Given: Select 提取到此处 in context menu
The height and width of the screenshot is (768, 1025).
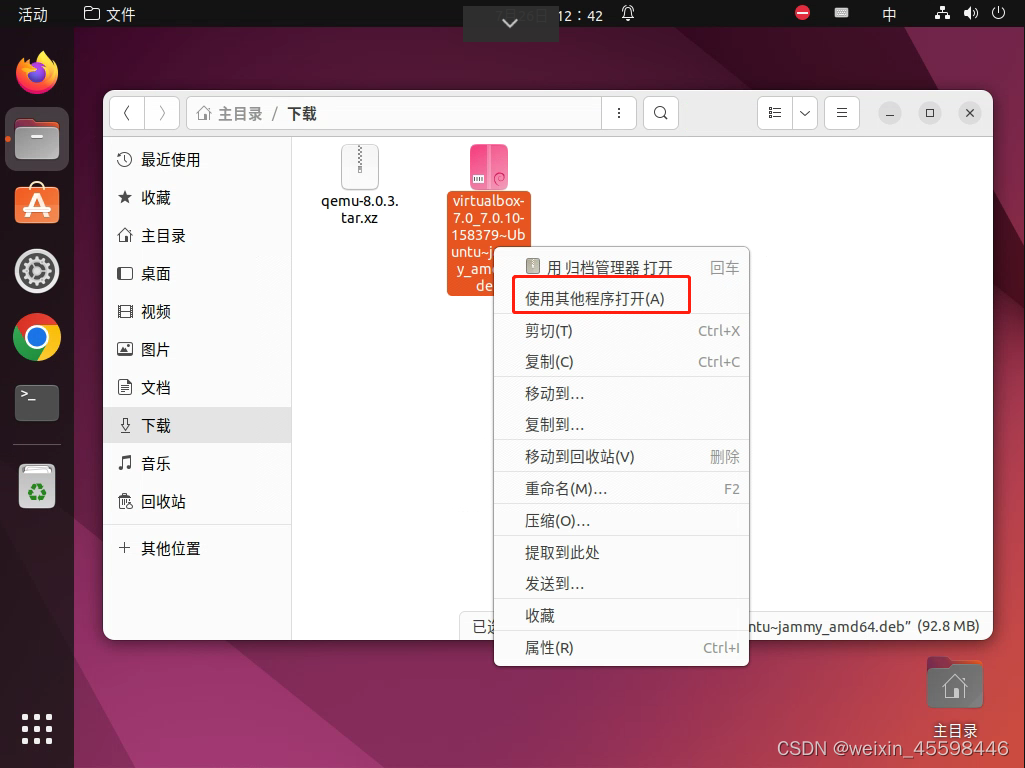Looking at the screenshot, I should pos(621,552).
